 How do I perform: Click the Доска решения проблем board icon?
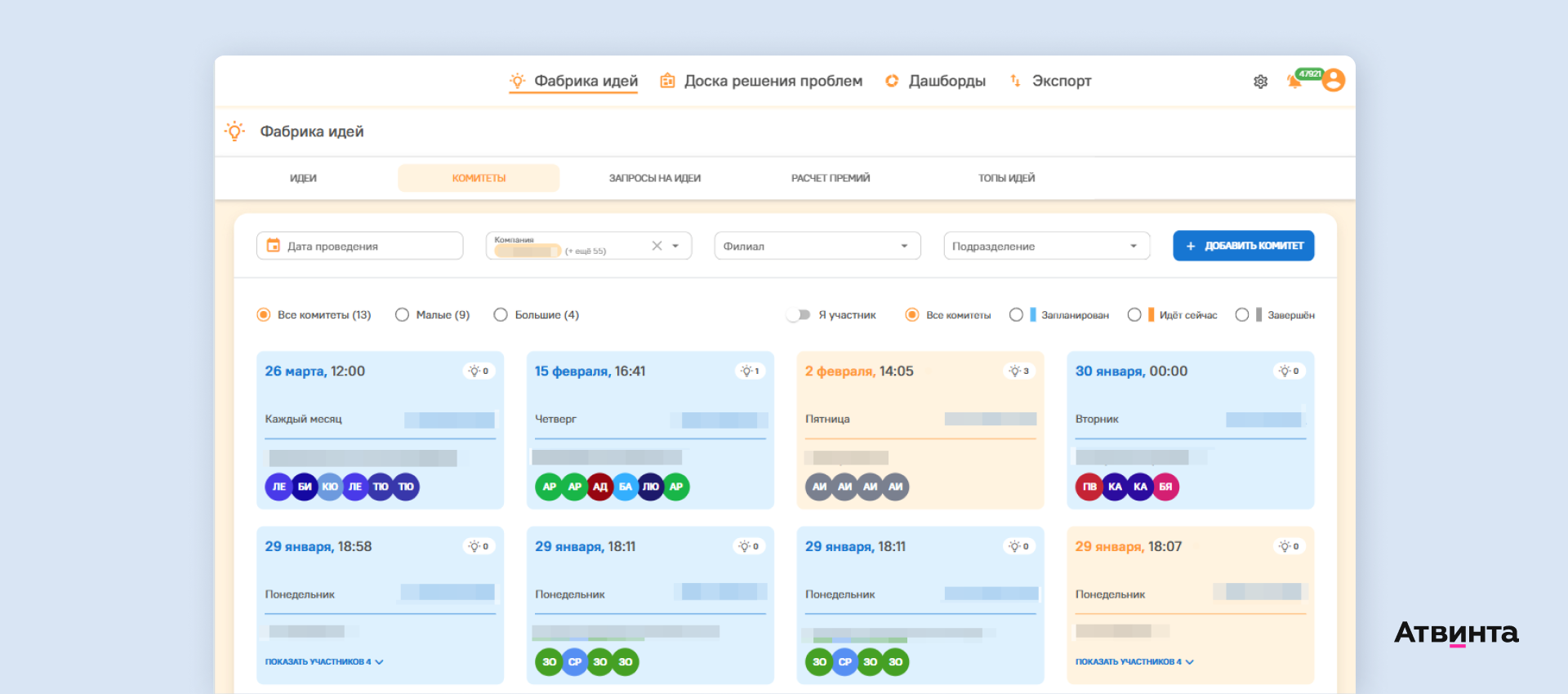(667, 81)
